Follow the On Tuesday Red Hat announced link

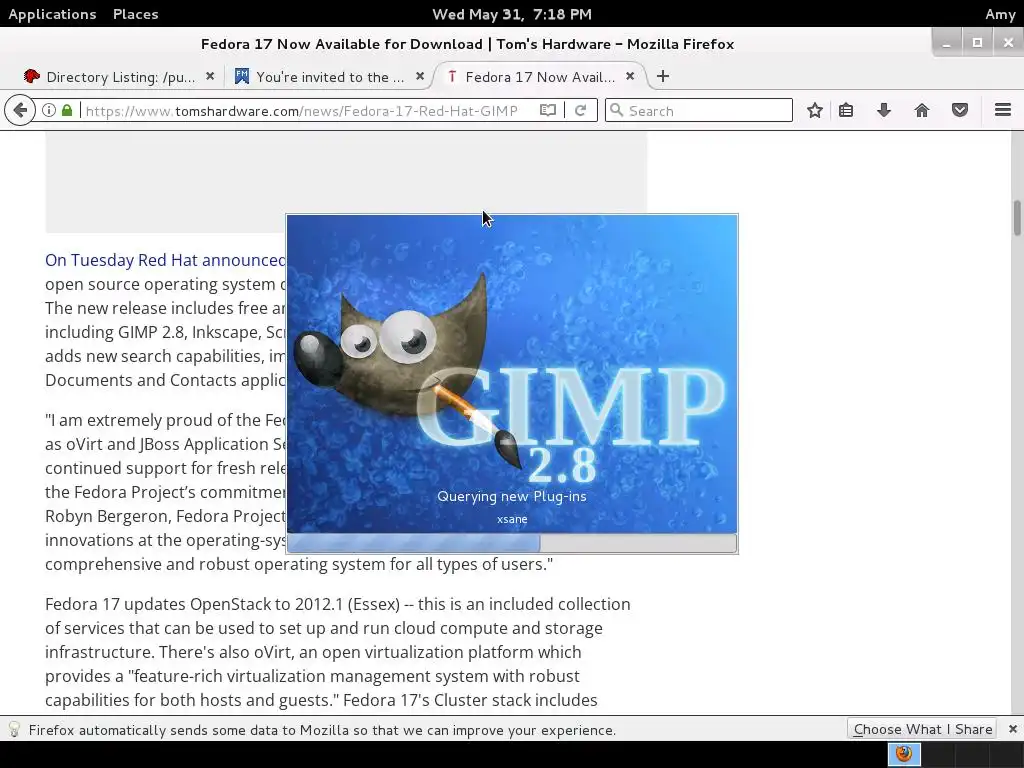coord(165,260)
